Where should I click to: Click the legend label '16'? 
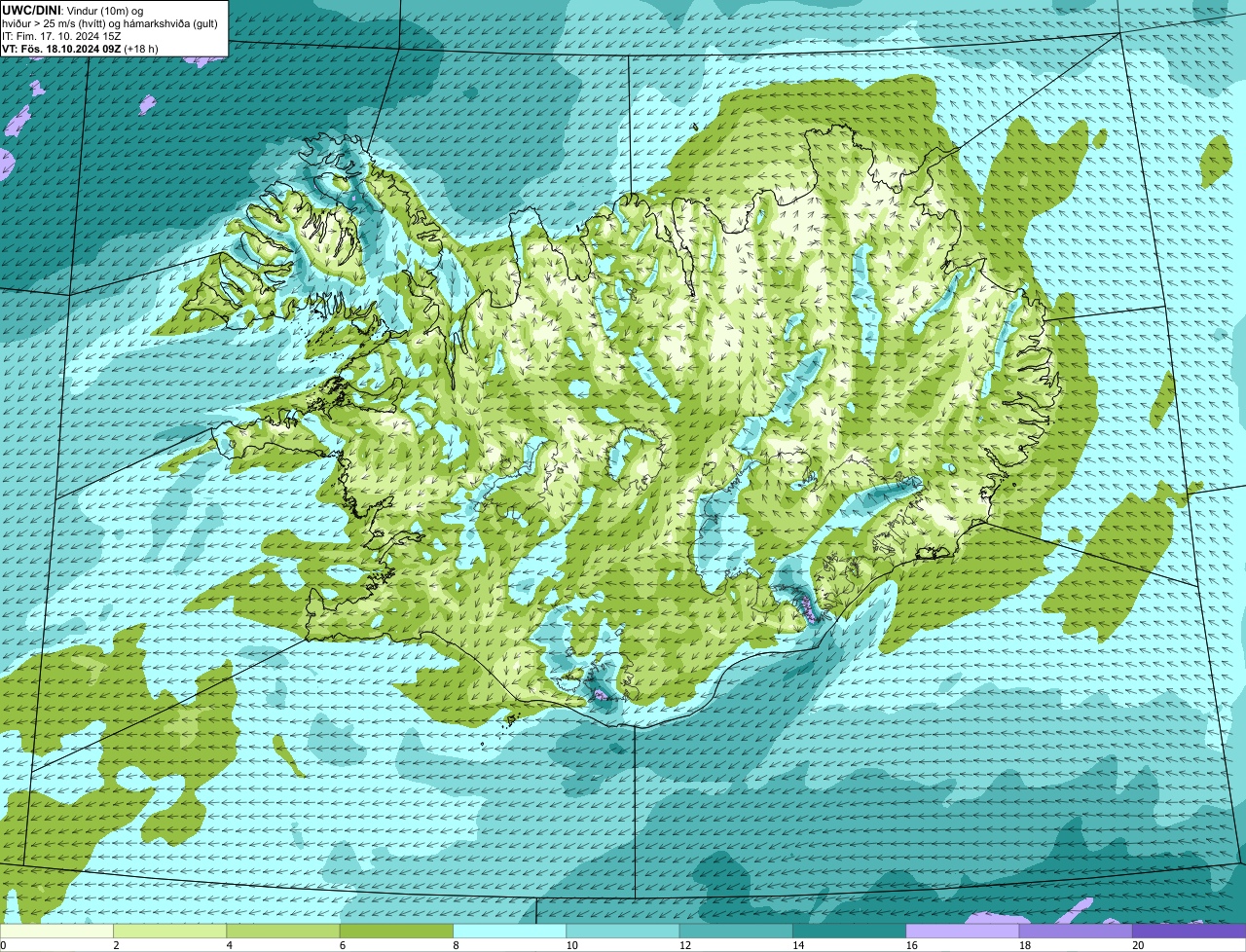(911, 945)
